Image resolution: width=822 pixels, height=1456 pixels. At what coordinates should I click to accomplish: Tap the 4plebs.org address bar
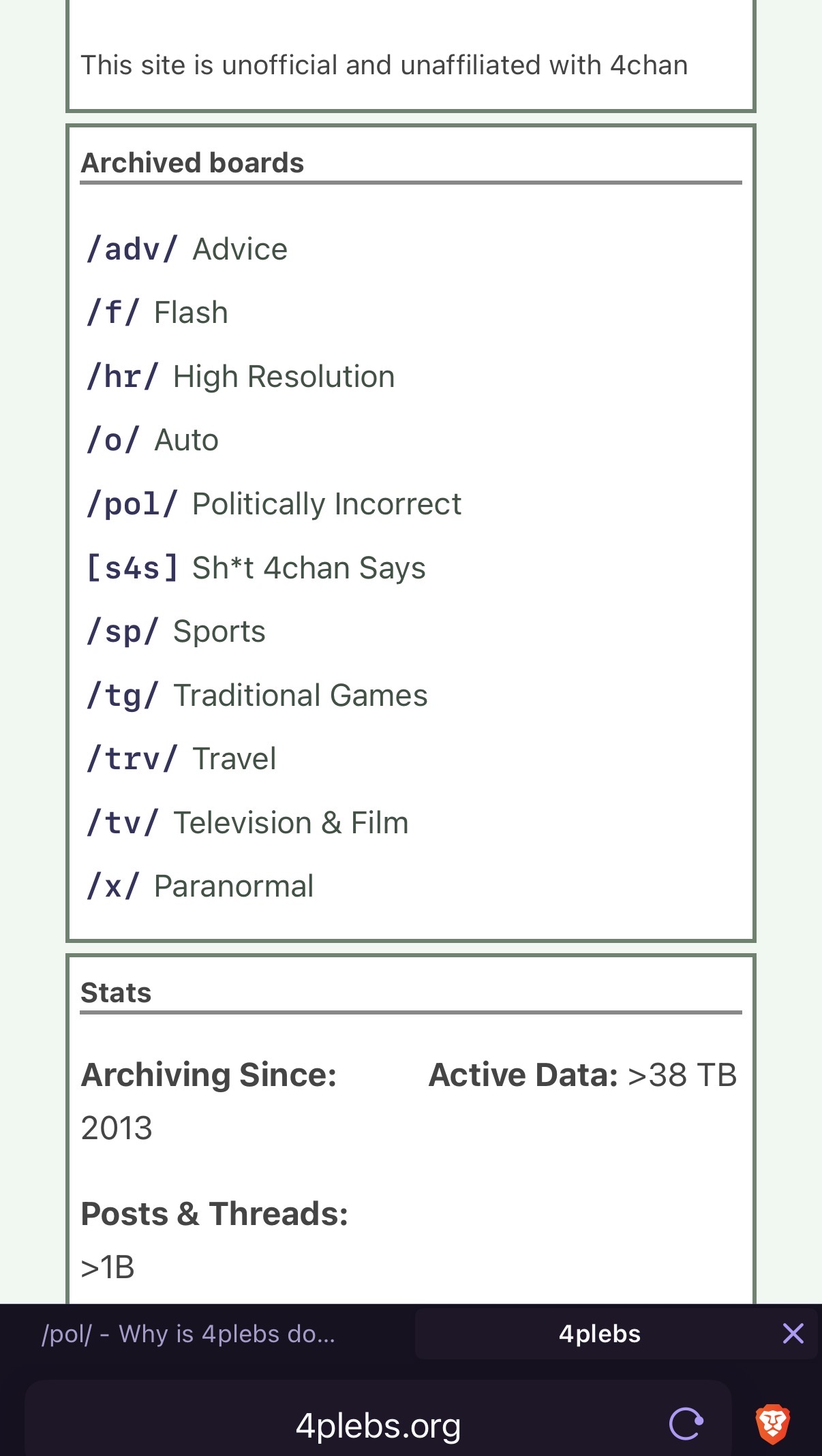pyautogui.click(x=378, y=1425)
